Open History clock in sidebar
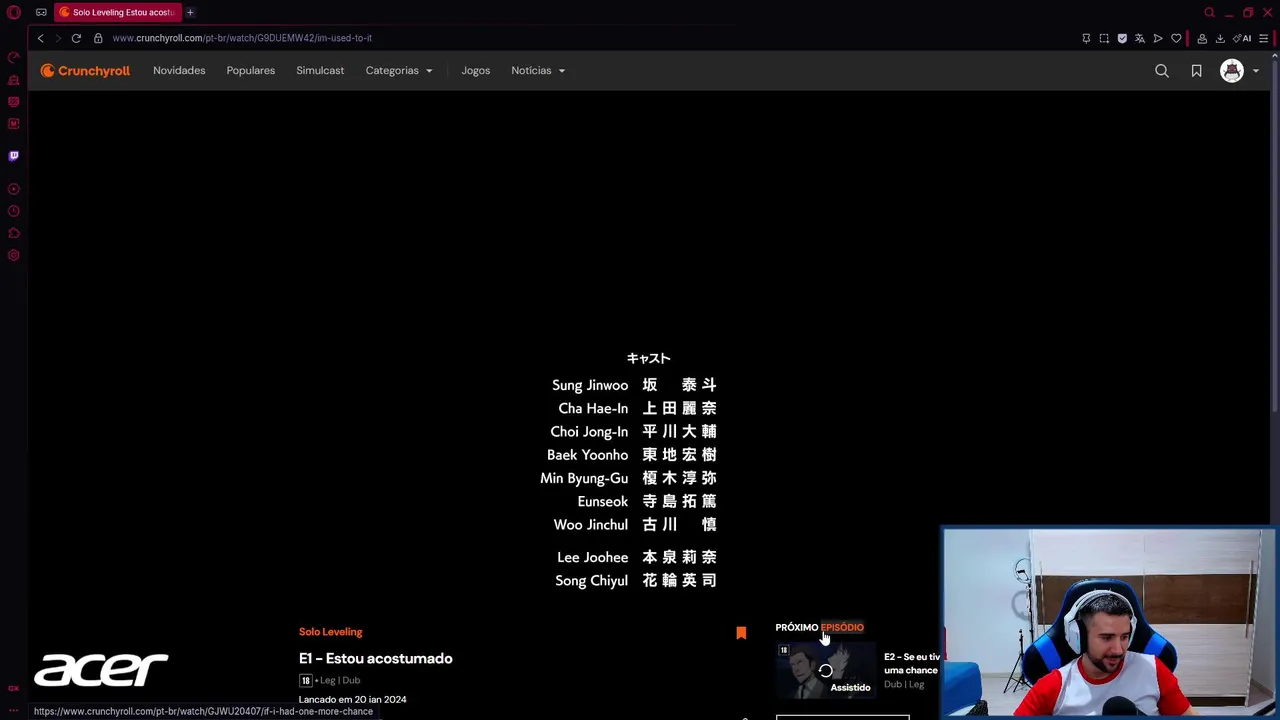Image resolution: width=1280 pixels, height=720 pixels. [14, 211]
